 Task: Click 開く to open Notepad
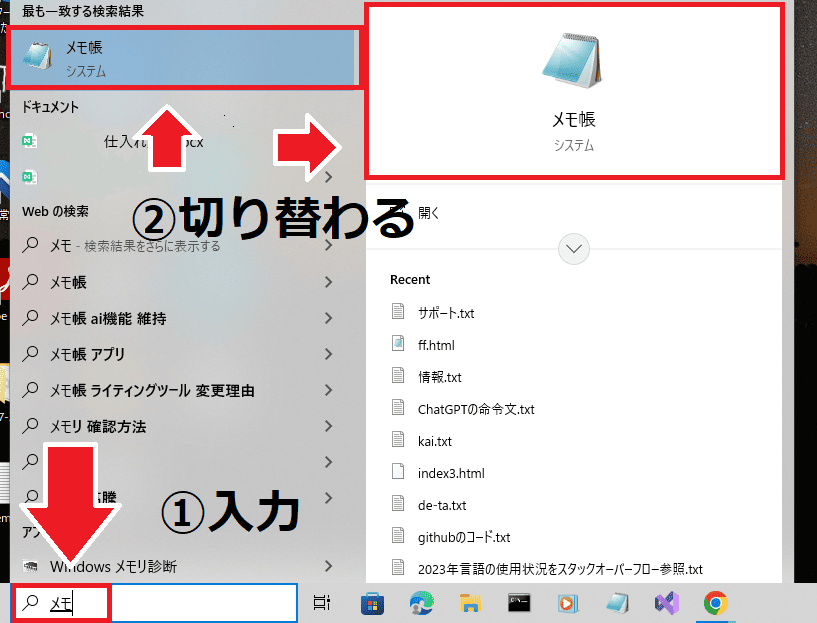point(429,213)
